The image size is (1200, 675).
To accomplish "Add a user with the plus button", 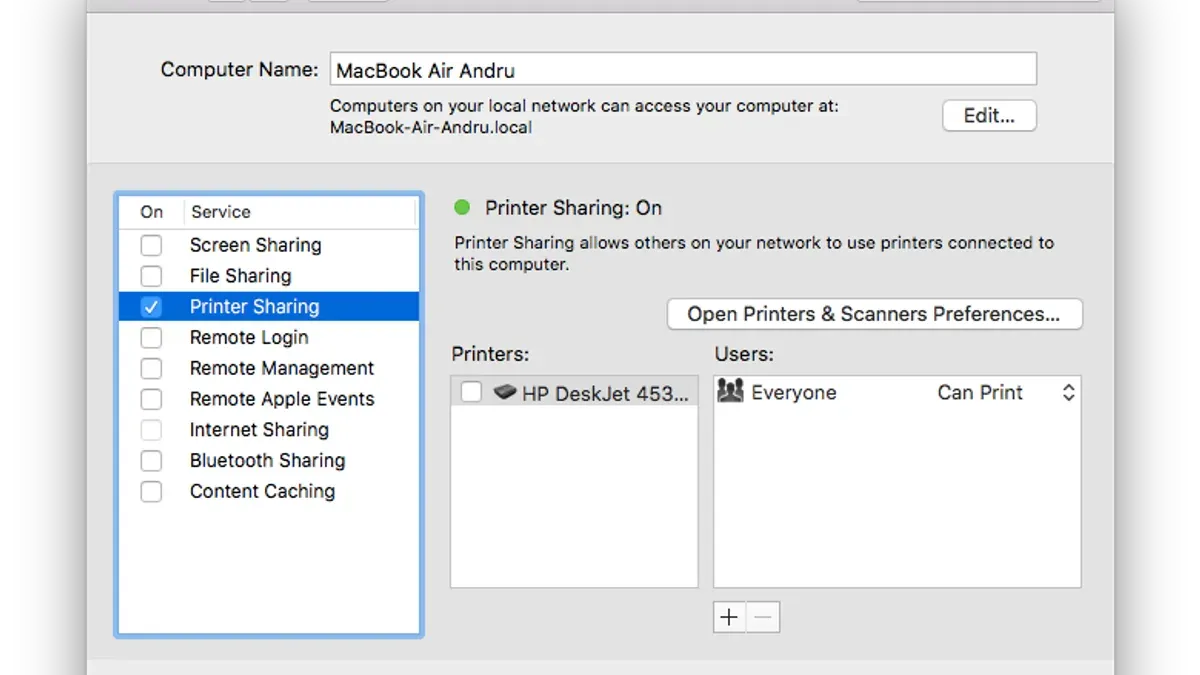I will [729, 617].
